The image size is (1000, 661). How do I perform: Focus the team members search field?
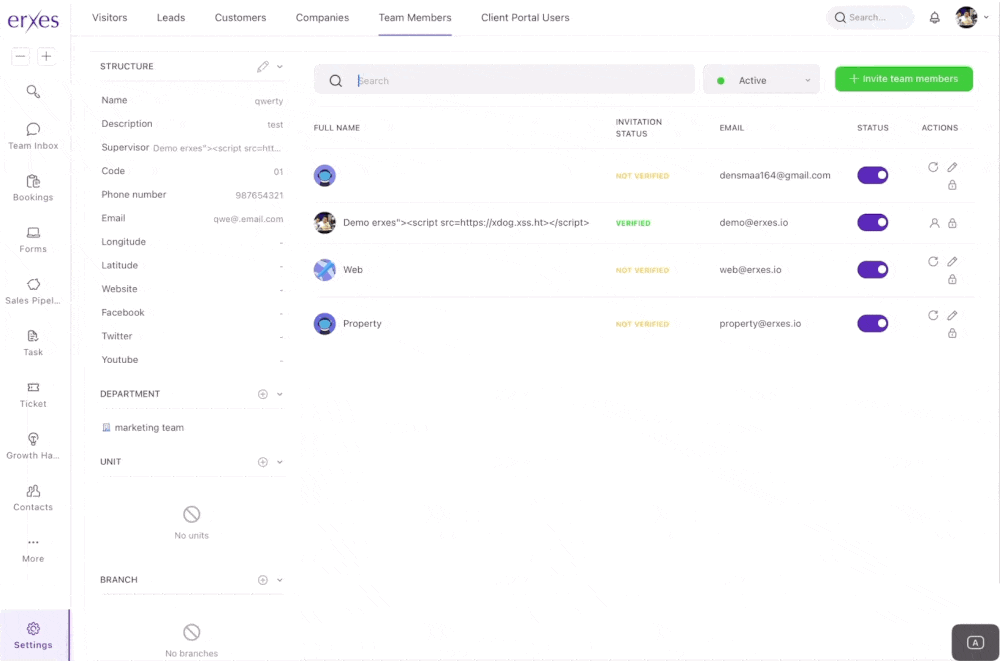point(504,80)
